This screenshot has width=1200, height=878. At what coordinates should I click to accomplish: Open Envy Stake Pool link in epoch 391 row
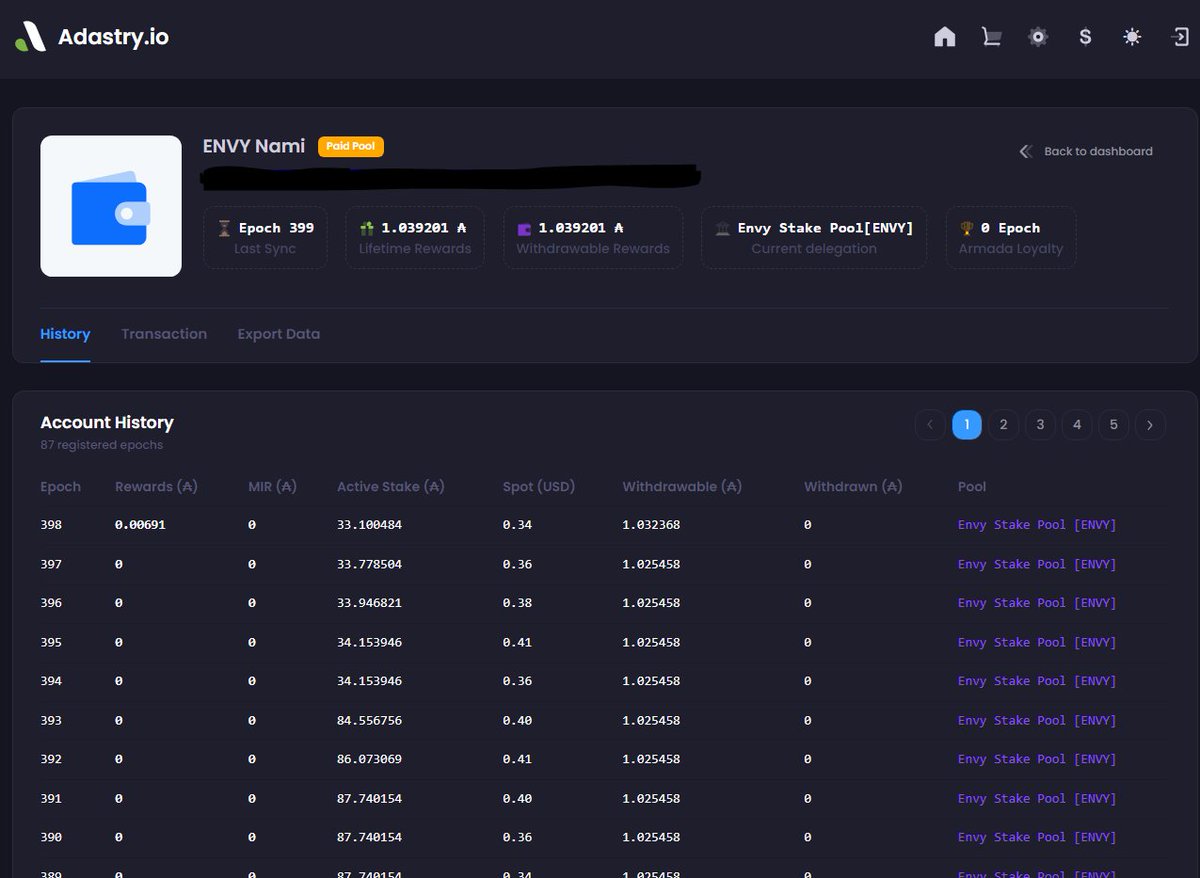pos(1037,798)
